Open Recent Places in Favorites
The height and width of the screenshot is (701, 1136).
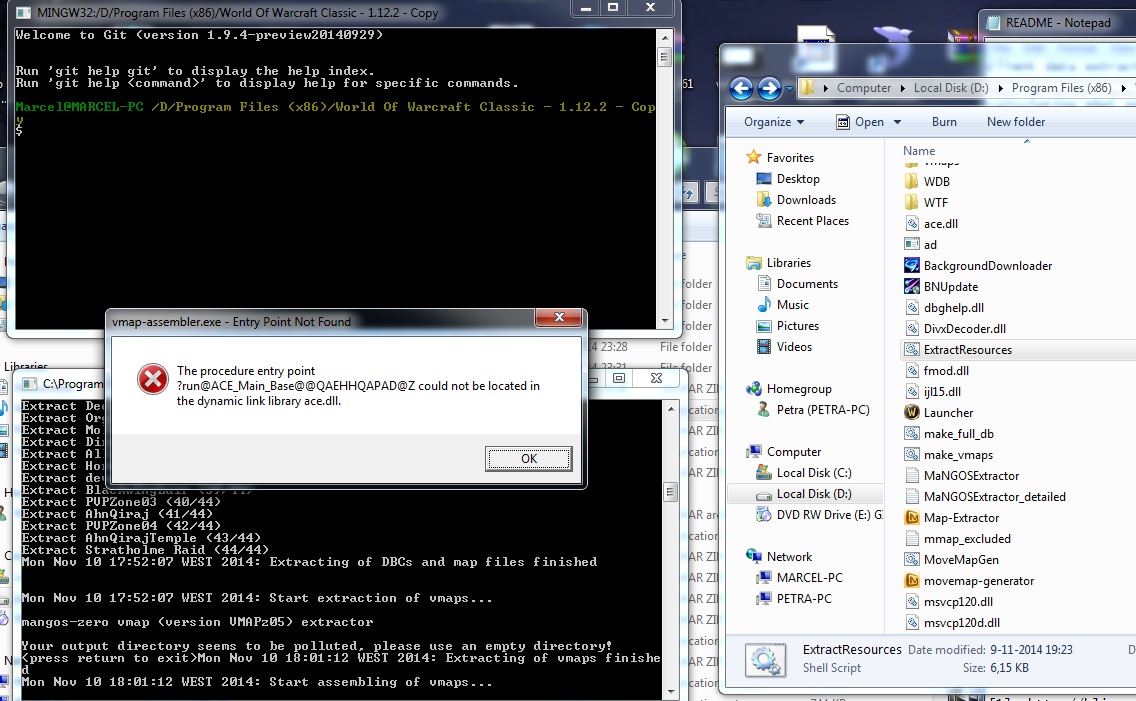[x=812, y=220]
